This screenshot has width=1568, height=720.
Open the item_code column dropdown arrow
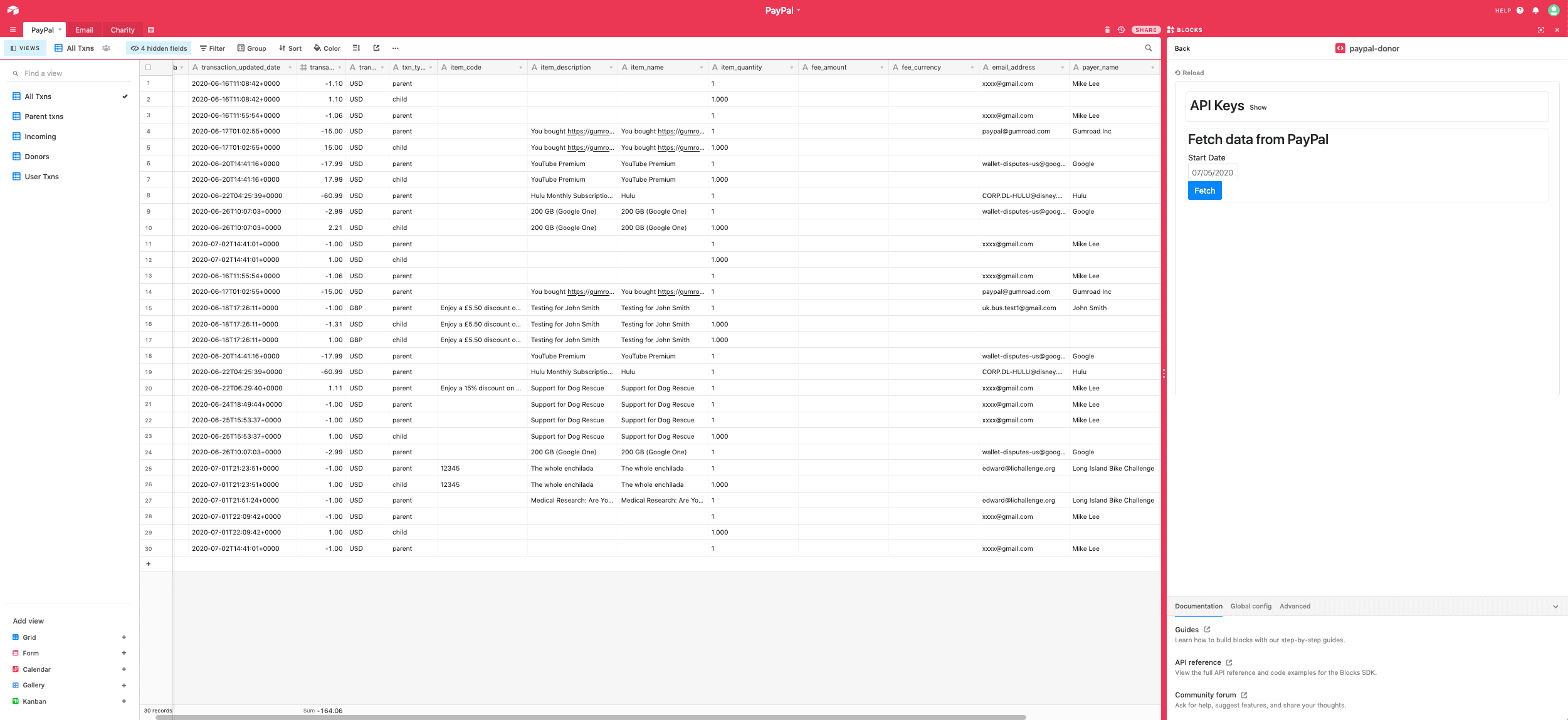point(520,67)
